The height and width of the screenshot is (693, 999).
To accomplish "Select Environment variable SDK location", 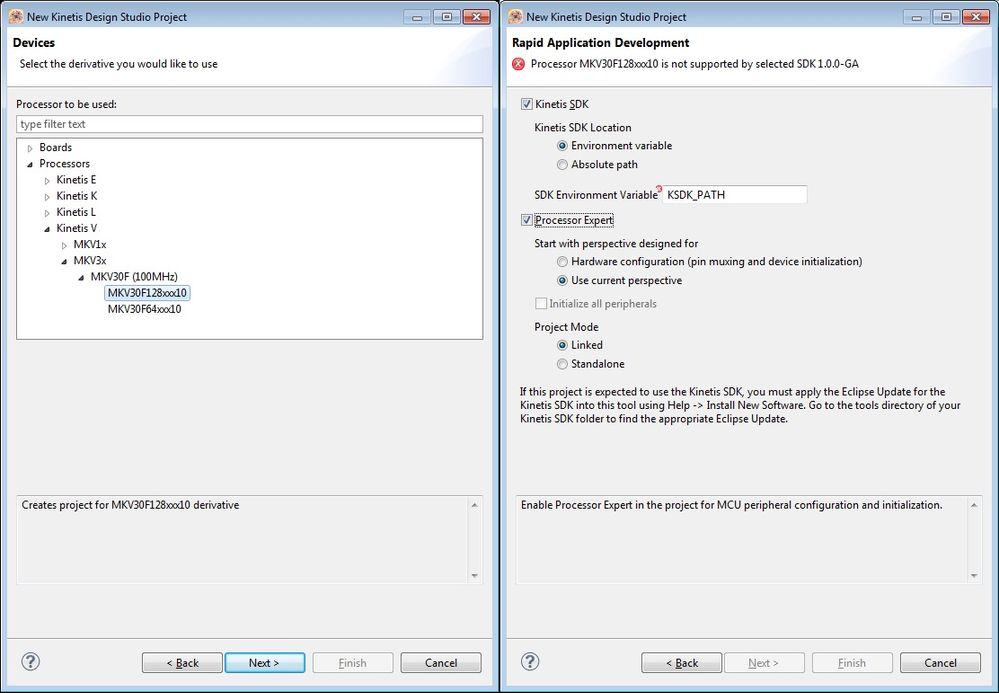I will tap(562, 146).
